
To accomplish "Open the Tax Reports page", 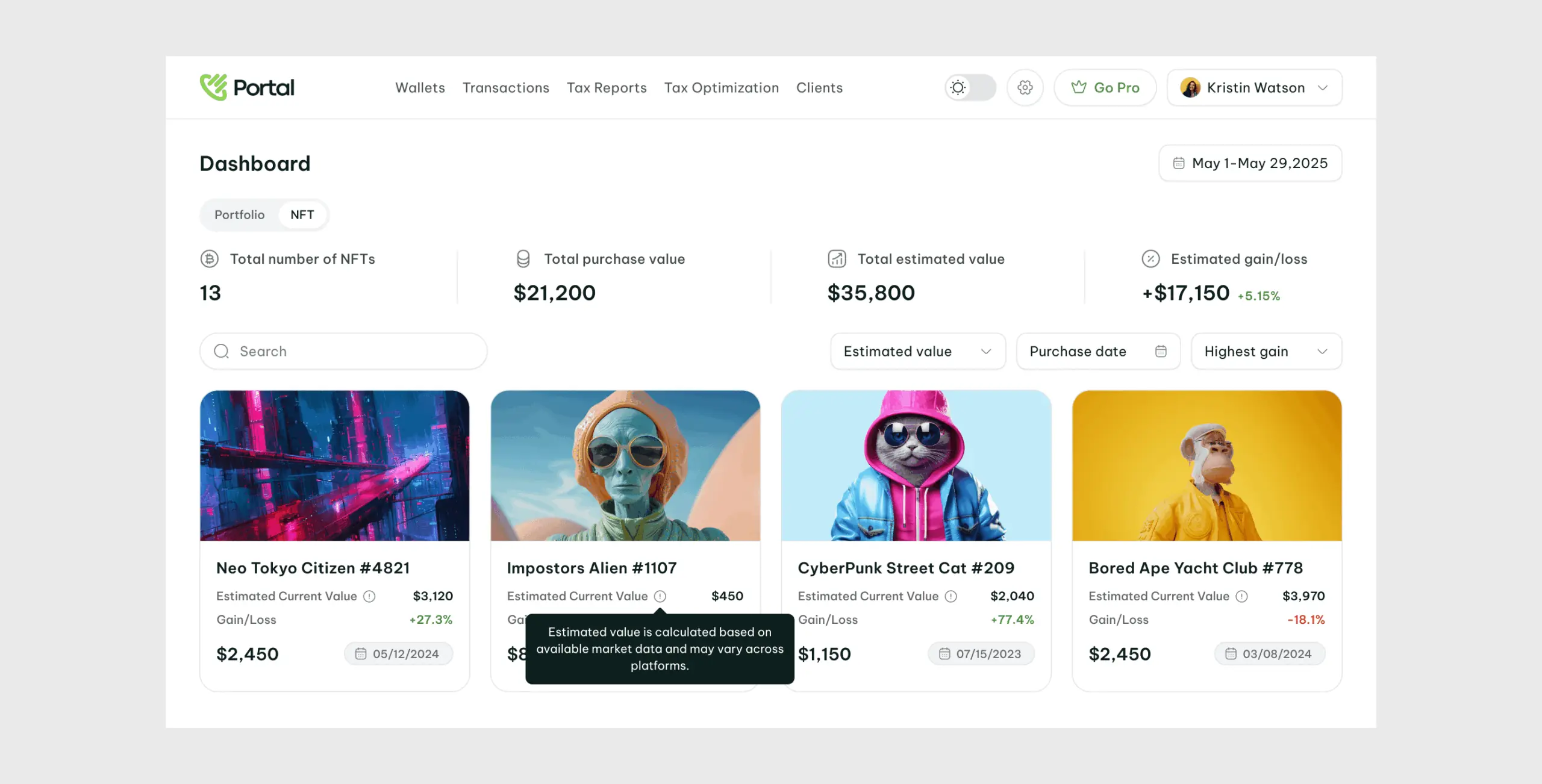I will coord(607,87).
